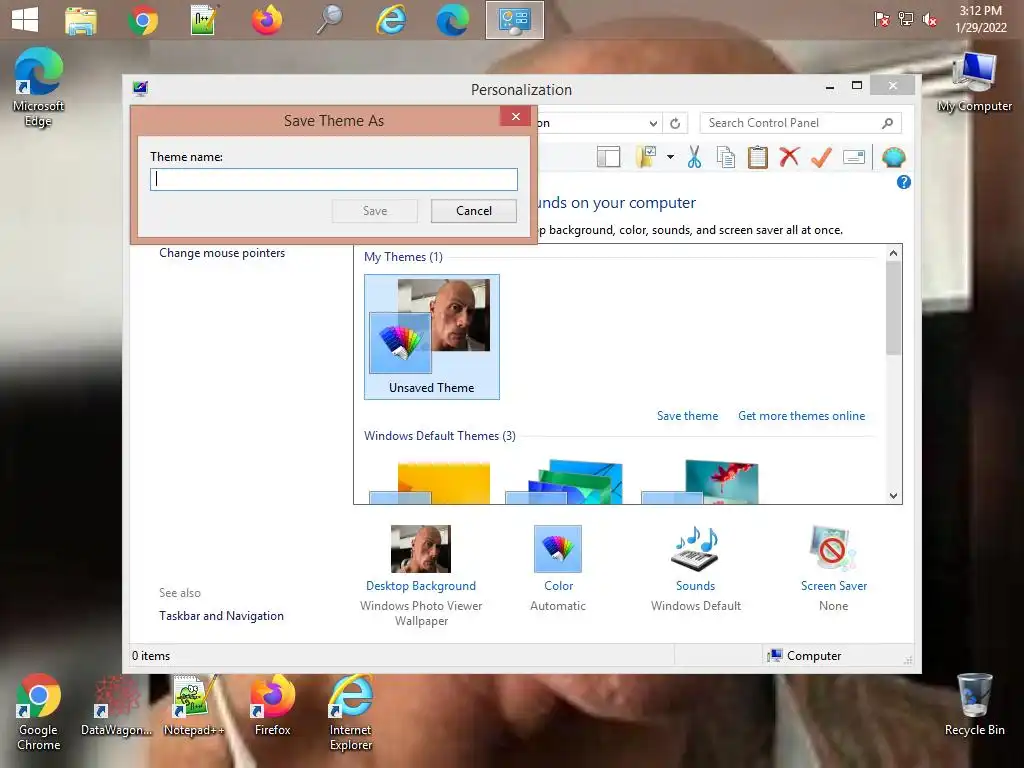This screenshot has width=1024, height=768.
Task: Open the clock showing 3:12 PM
Action: 980,19
